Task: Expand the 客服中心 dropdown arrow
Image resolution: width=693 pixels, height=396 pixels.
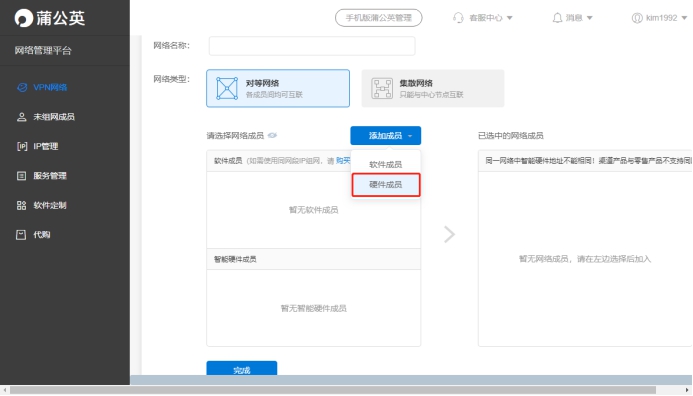Action: pos(510,18)
